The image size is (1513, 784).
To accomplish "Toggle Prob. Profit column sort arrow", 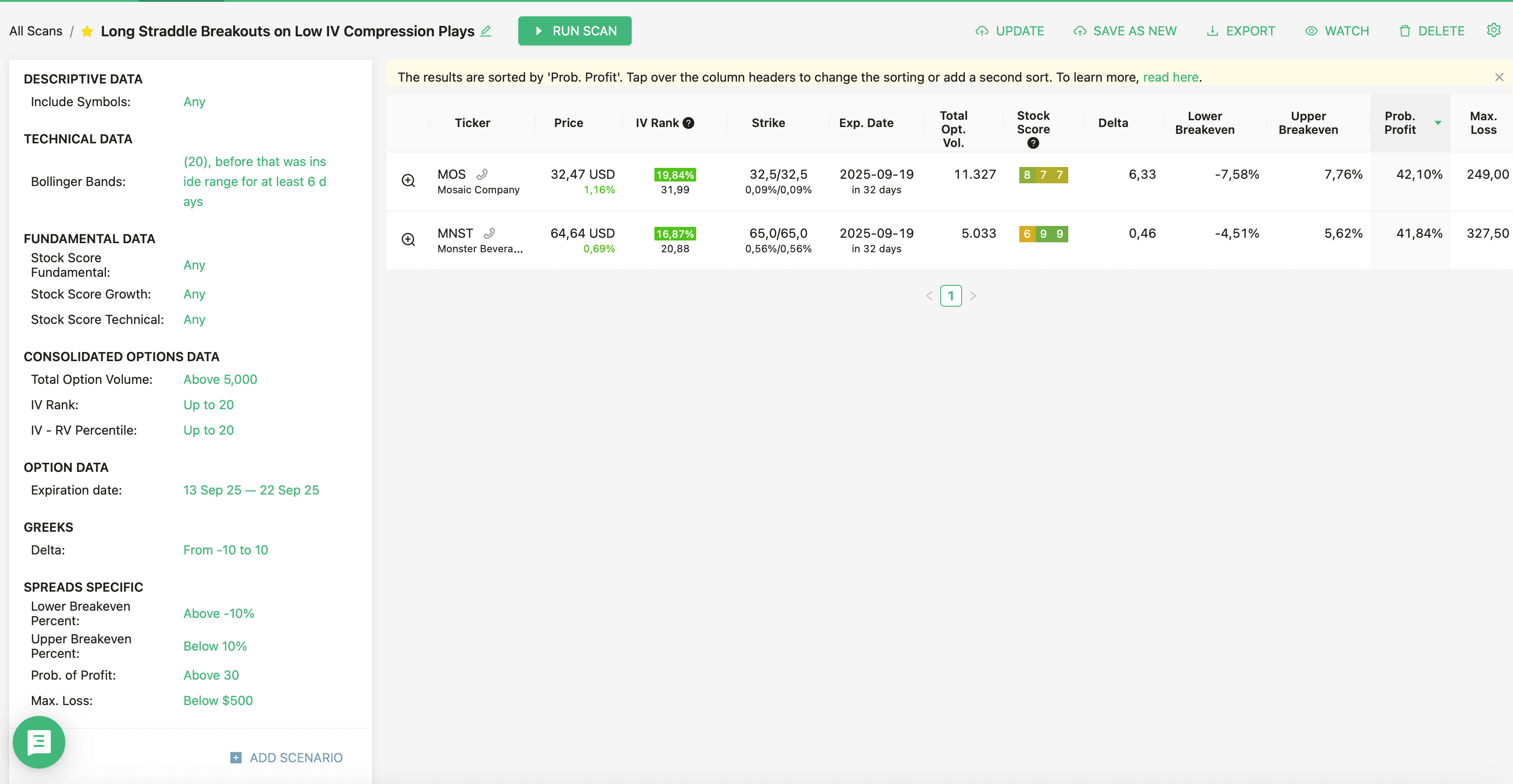I will click(x=1438, y=123).
